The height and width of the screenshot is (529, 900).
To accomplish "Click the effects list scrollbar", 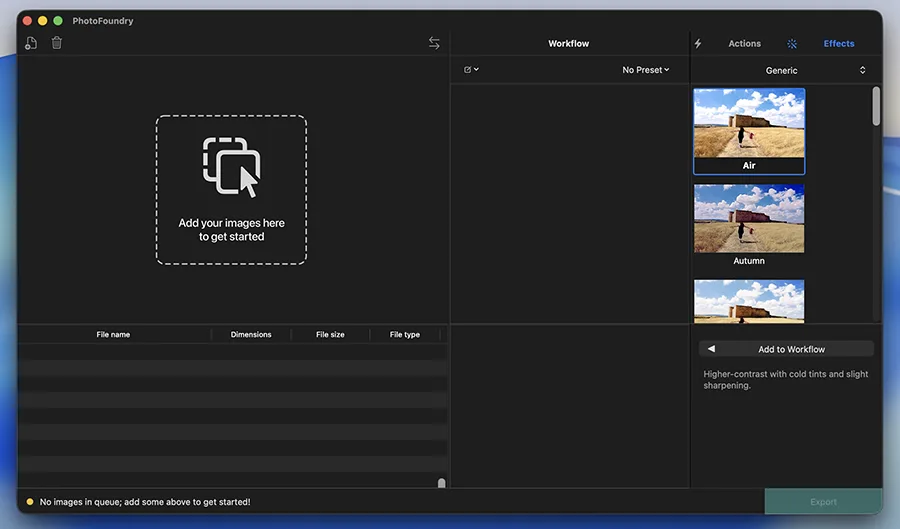I will (876, 106).
